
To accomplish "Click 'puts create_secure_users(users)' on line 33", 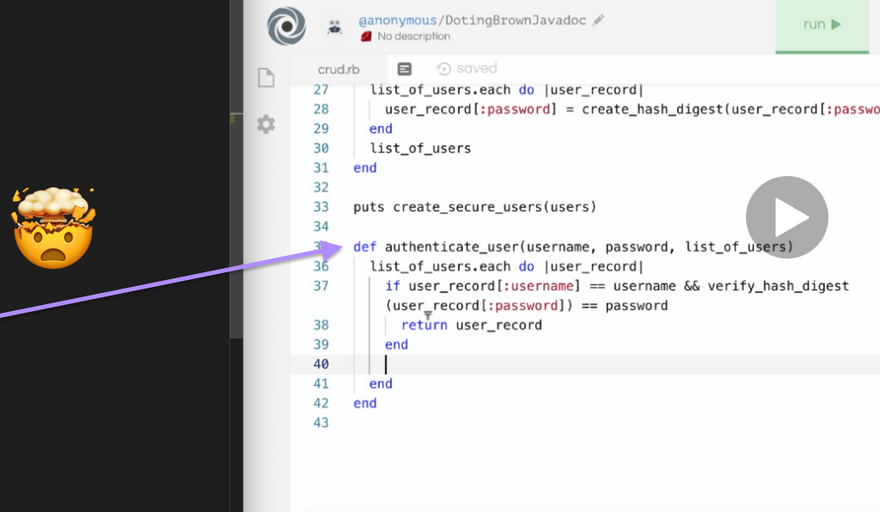I will point(474,207).
